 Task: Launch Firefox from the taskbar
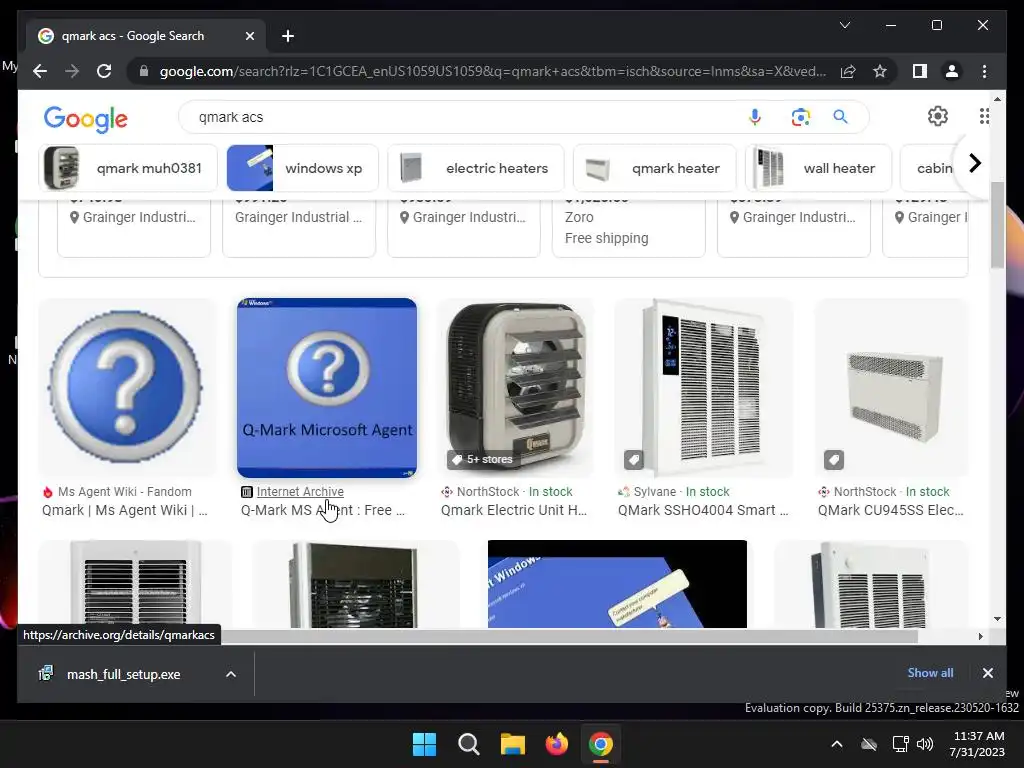[556, 744]
